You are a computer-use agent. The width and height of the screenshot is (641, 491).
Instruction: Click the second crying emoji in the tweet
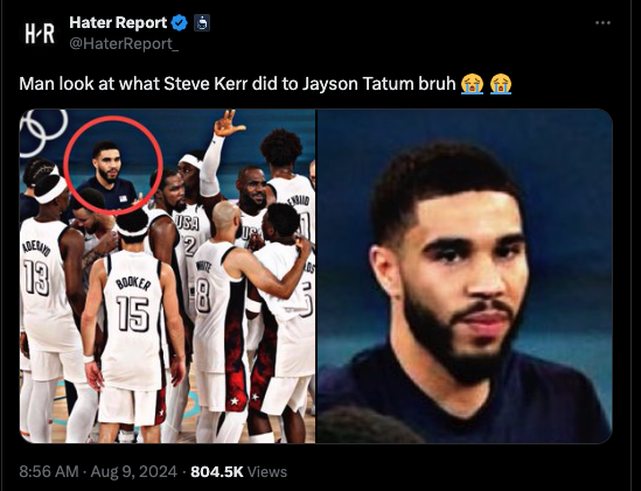501,84
